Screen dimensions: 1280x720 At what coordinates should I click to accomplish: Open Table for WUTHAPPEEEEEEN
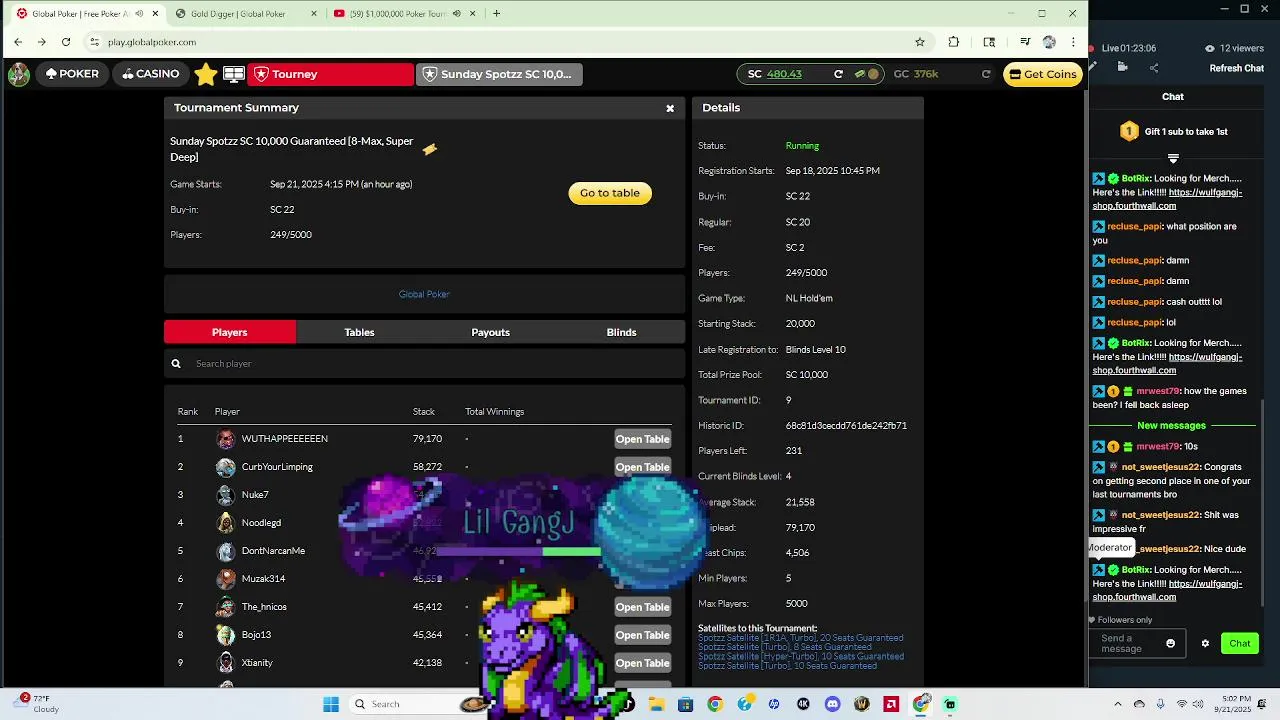[x=642, y=439]
